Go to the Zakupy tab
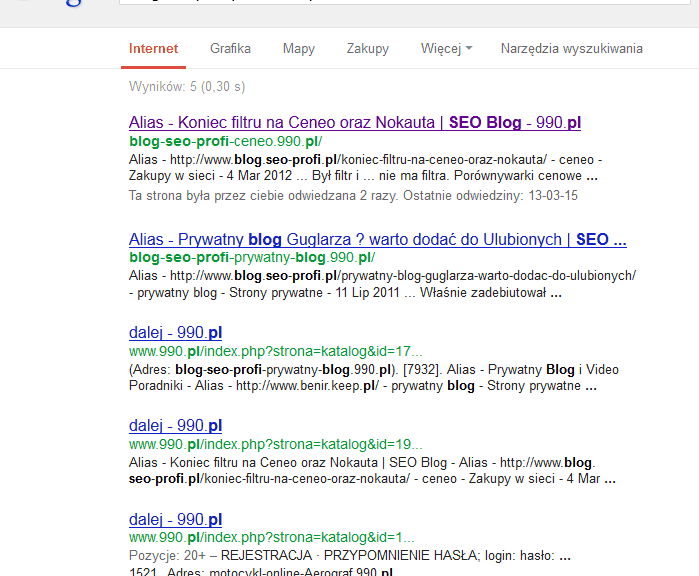 368,49
